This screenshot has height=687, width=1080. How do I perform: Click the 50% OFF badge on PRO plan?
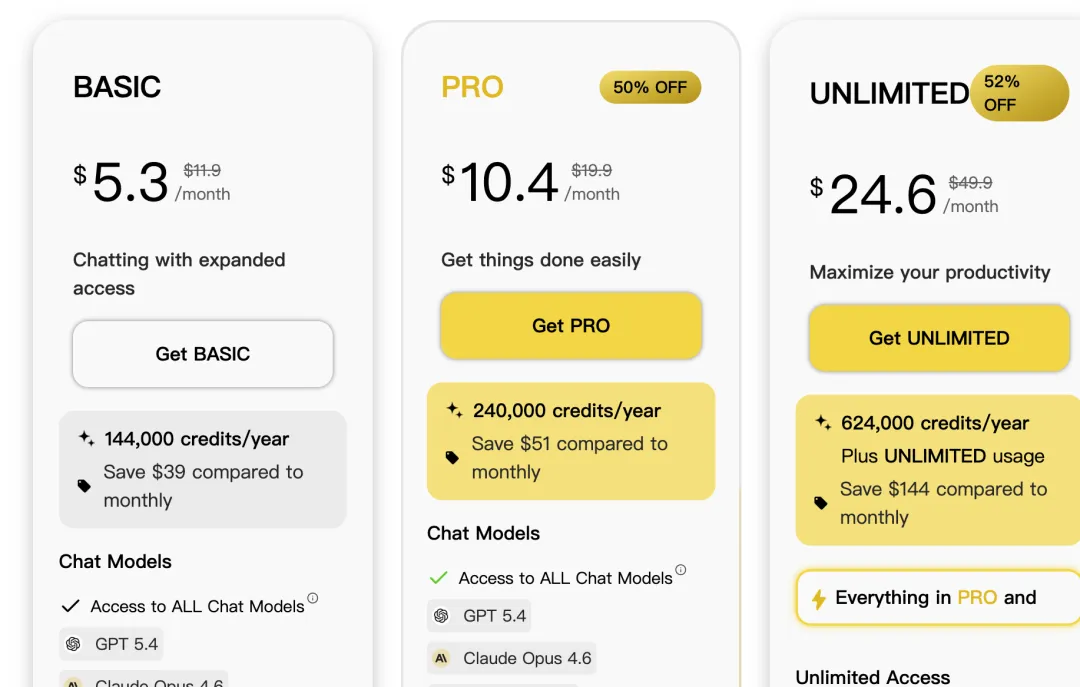pos(650,88)
